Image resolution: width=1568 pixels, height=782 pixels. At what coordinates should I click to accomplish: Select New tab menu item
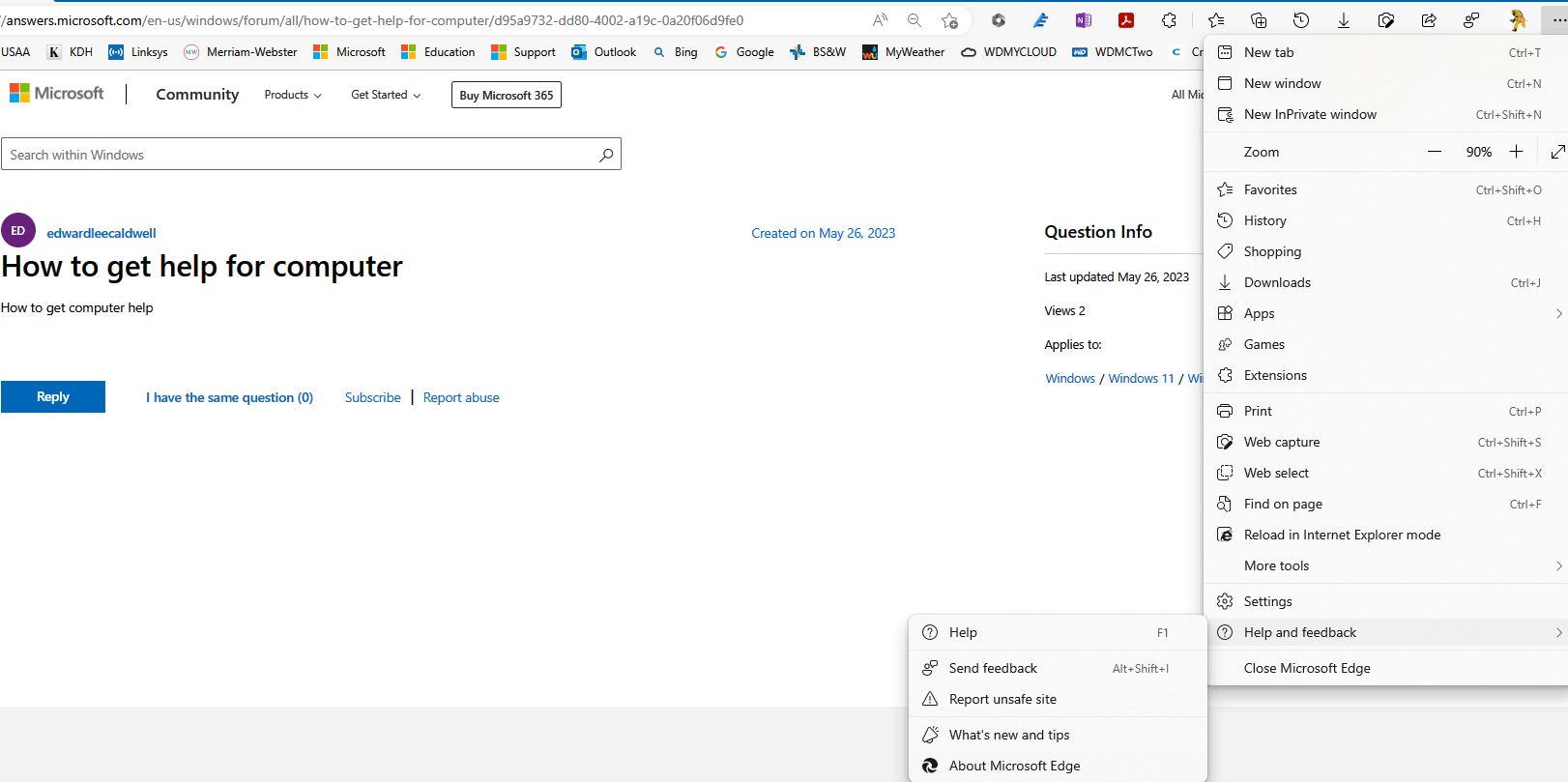pos(1385,52)
